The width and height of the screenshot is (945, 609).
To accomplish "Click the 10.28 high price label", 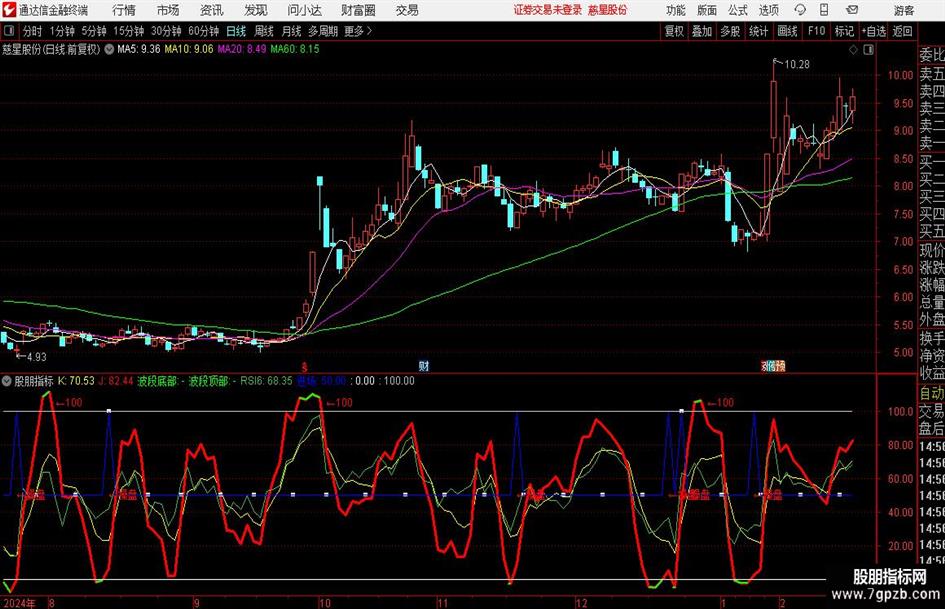I will click(797, 64).
